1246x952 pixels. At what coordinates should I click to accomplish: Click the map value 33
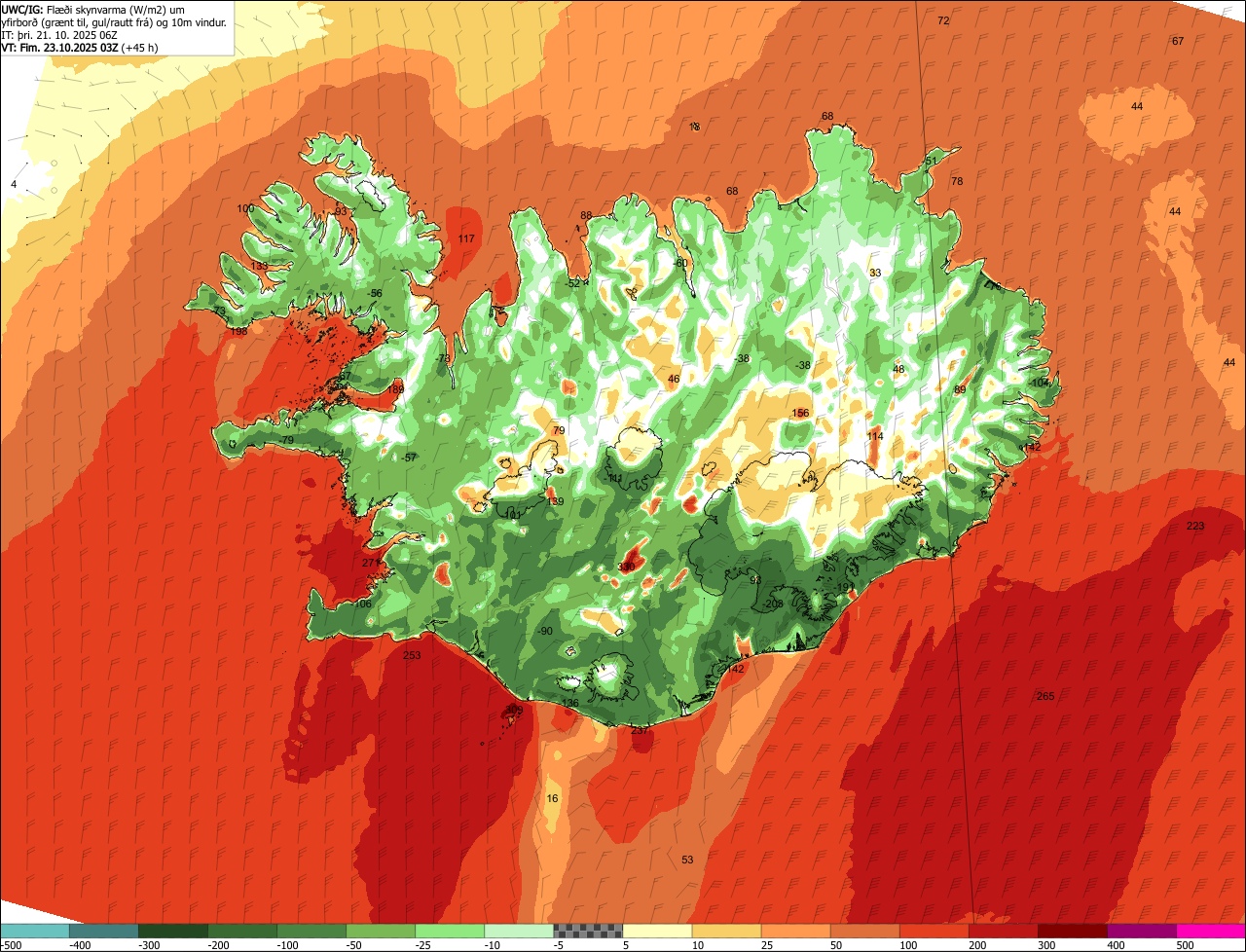pos(875,273)
